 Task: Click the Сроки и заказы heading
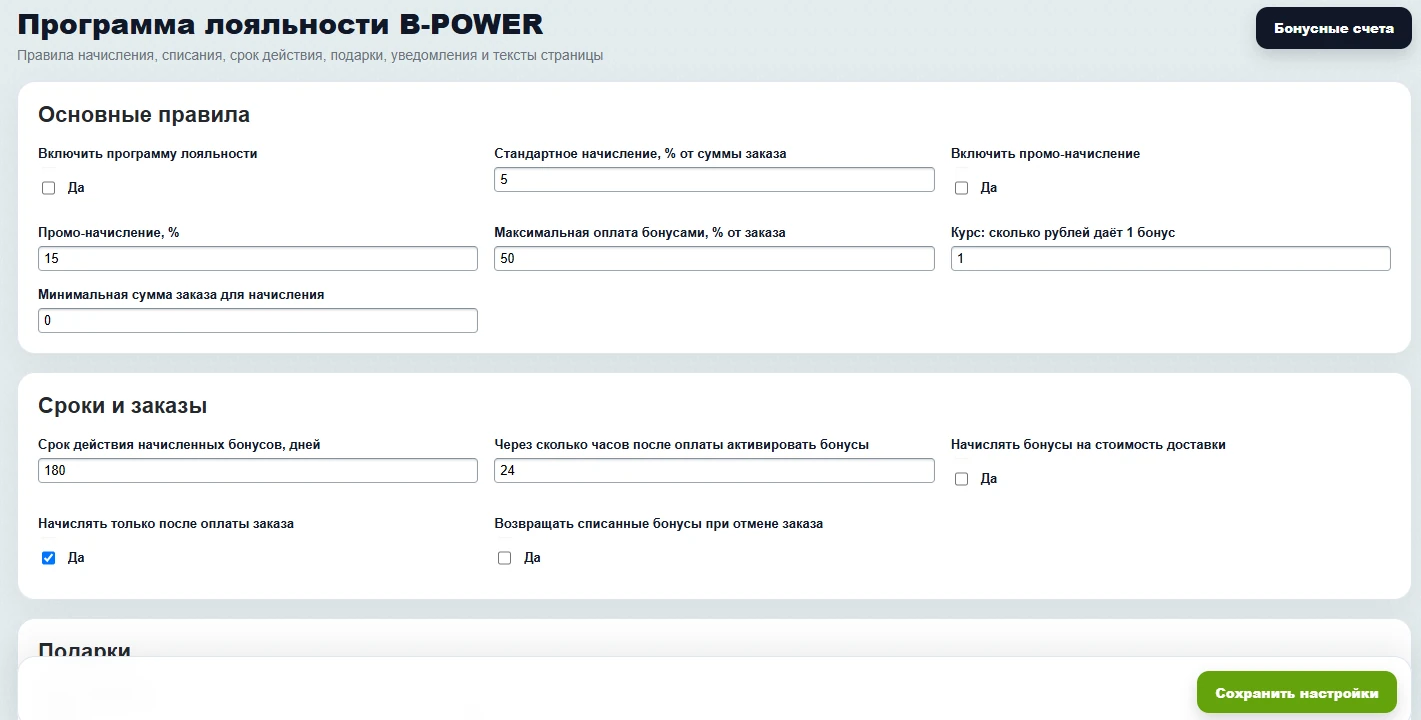pos(123,406)
